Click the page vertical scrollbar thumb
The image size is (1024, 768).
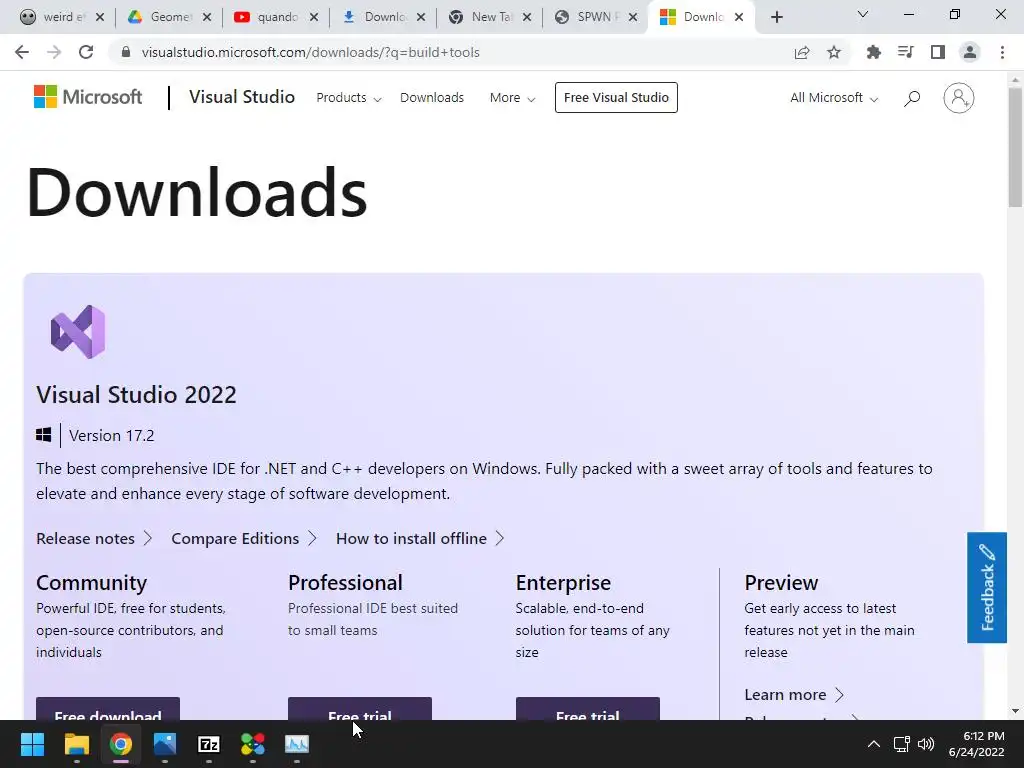1015,147
